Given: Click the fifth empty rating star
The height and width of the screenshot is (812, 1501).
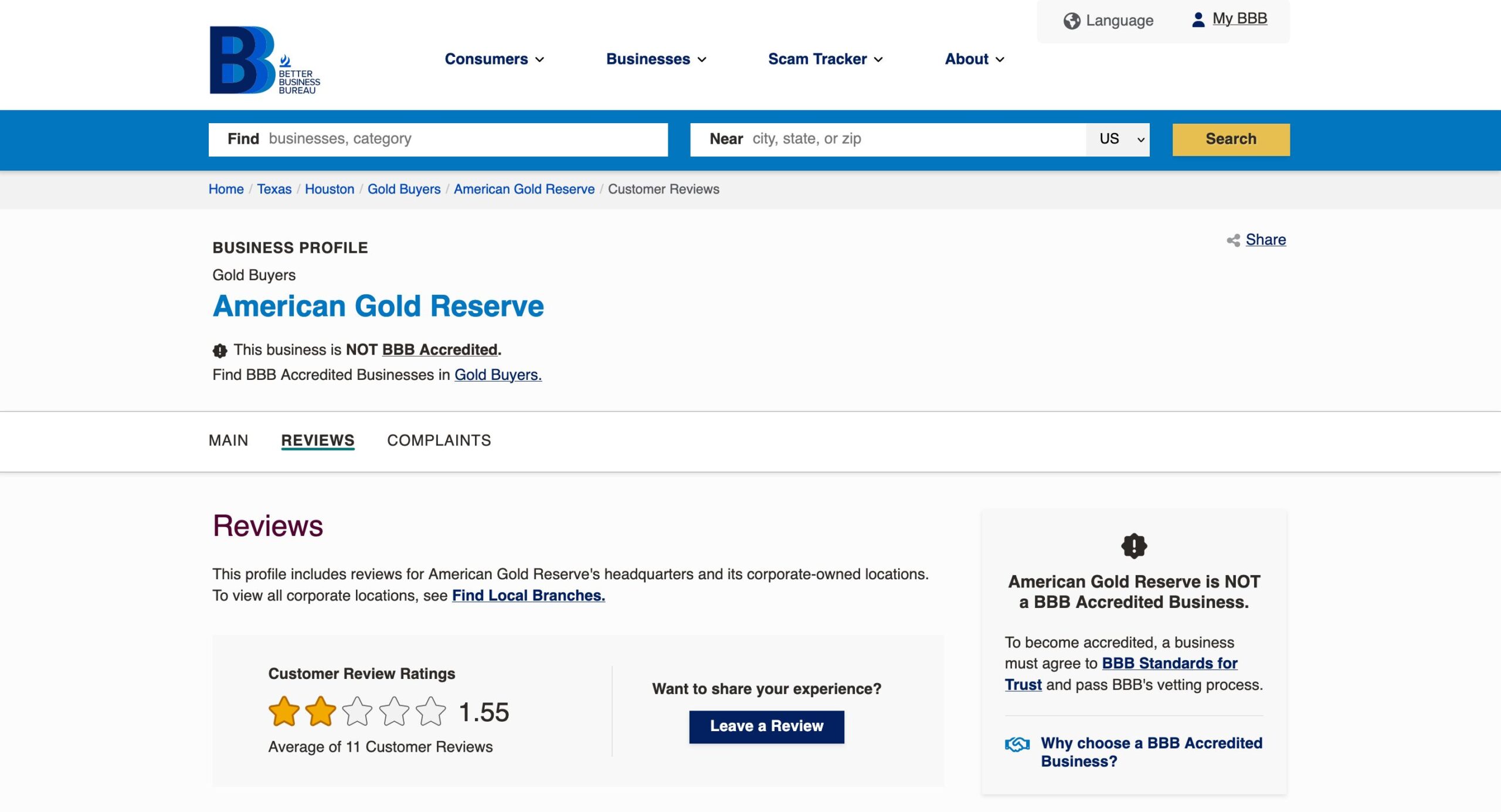Looking at the screenshot, I should [431, 712].
